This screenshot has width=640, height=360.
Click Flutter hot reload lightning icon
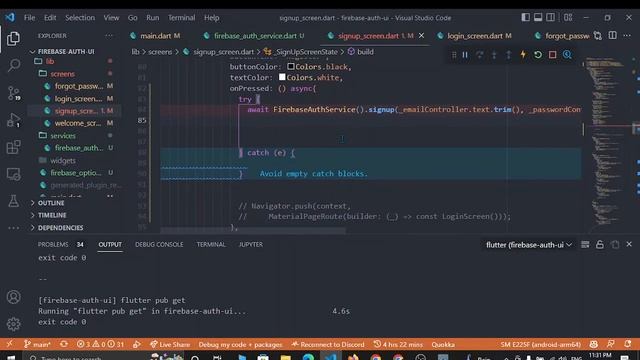[x=523, y=54]
